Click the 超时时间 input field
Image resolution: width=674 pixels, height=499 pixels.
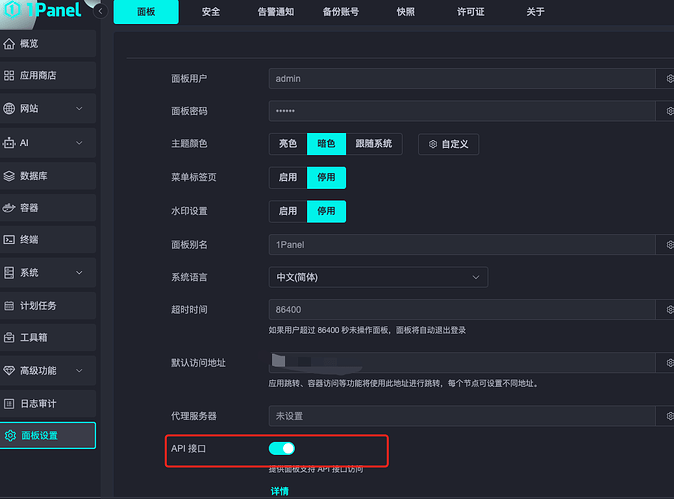tap(460, 310)
